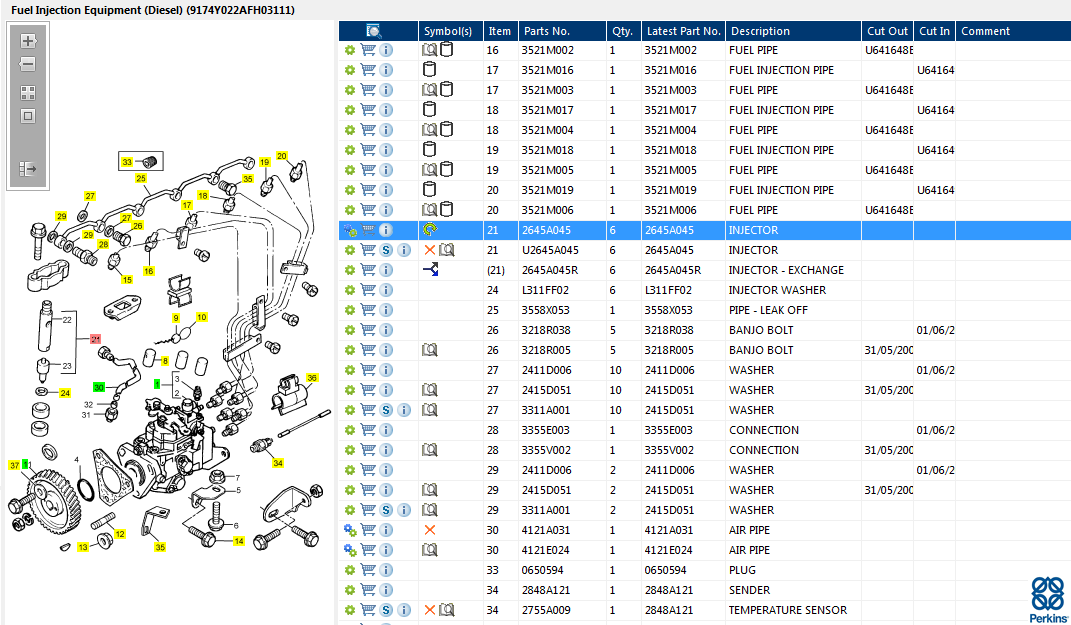Add part 3355E003 to cart
The height and width of the screenshot is (625, 1071).
pyautogui.click(x=368, y=430)
